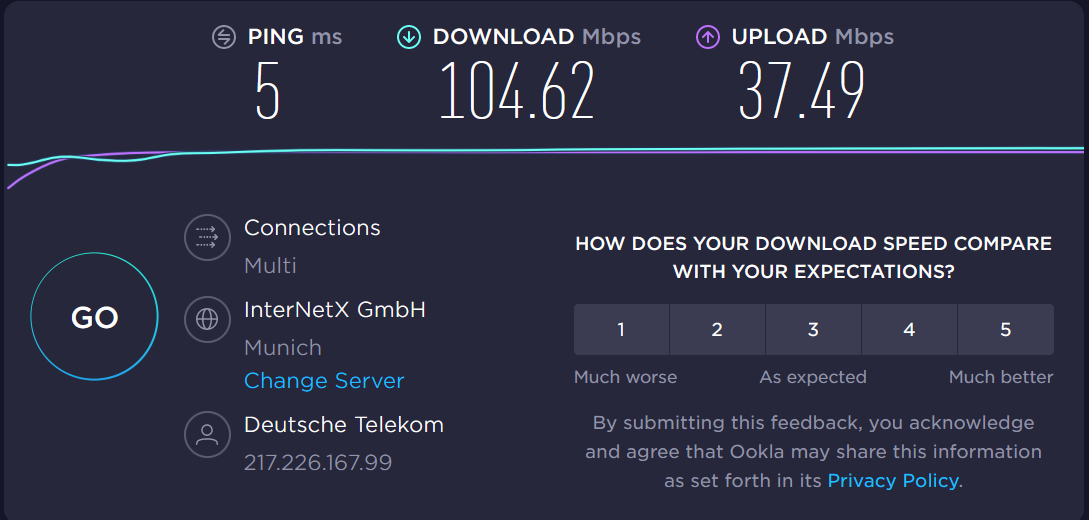Image resolution: width=1089 pixels, height=520 pixels.
Task: Click the download arrow icon
Action: [408, 37]
